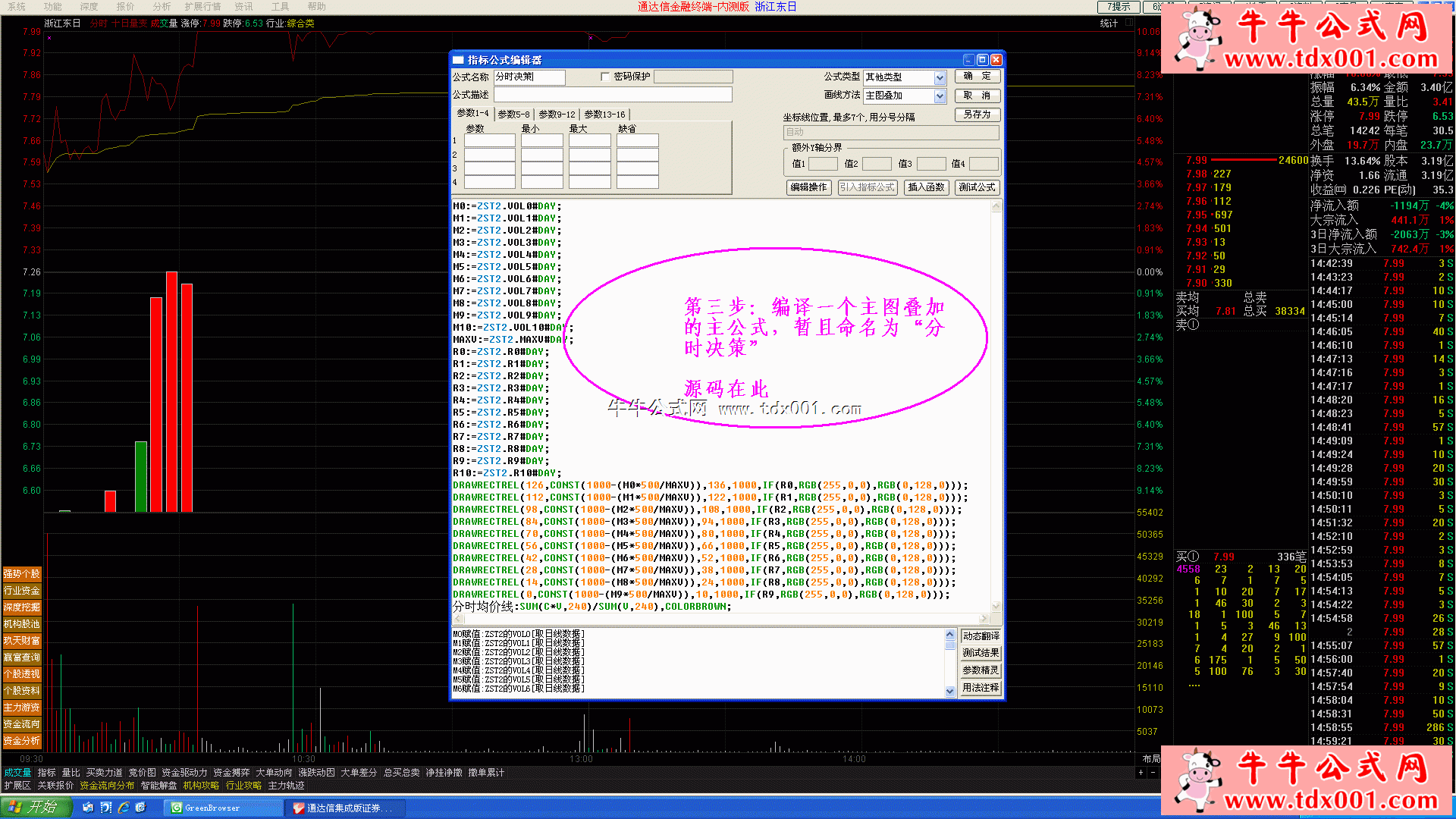Screen dimensions: 1456x819
Task: Check the 密码保护 password protection checkbox
Action: tap(604, 77)
